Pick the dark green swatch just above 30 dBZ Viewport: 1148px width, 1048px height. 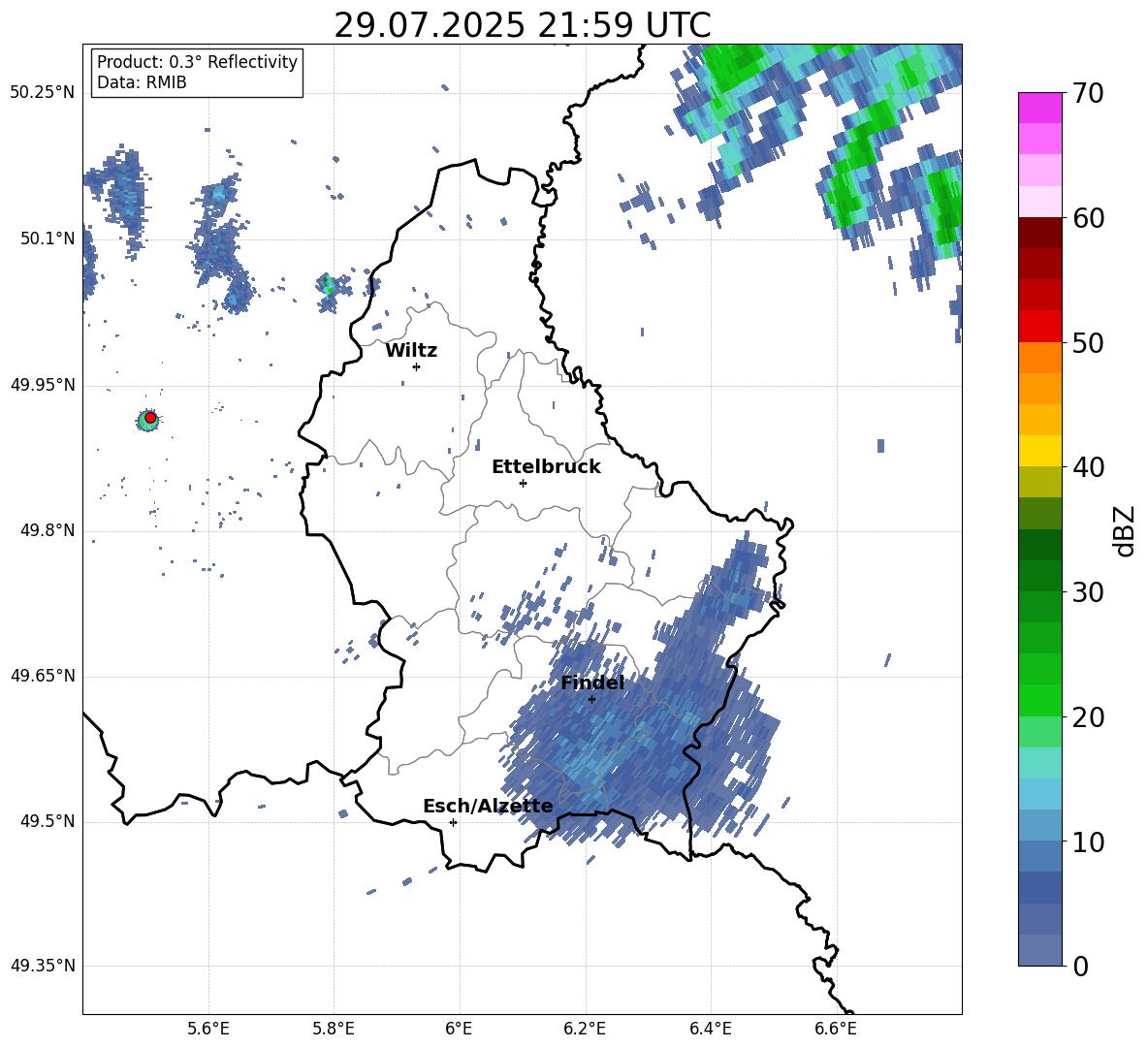click(1039, 576)
